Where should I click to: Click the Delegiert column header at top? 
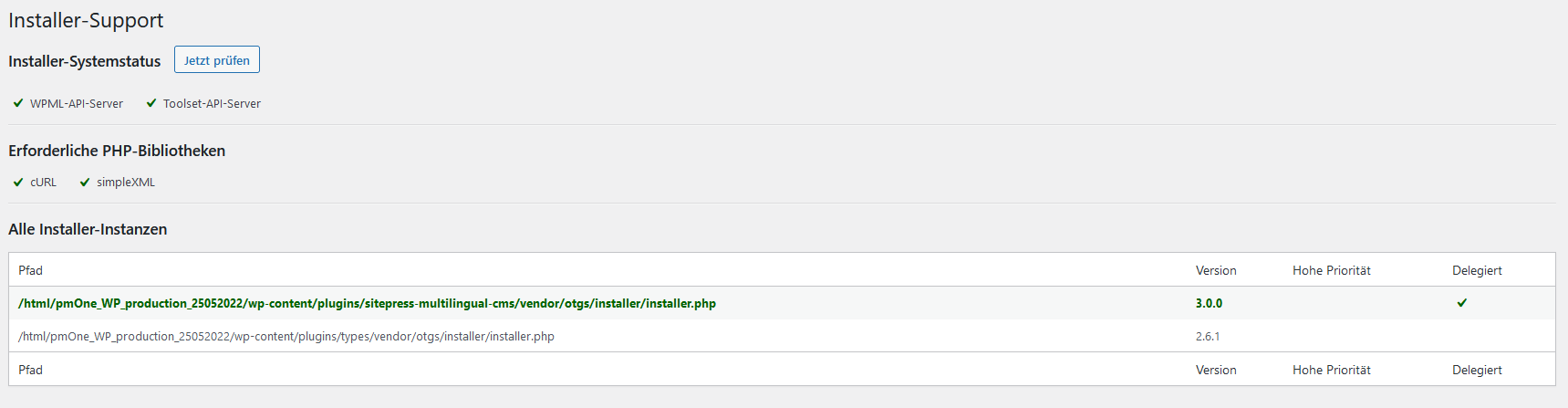click(1477, 270)
